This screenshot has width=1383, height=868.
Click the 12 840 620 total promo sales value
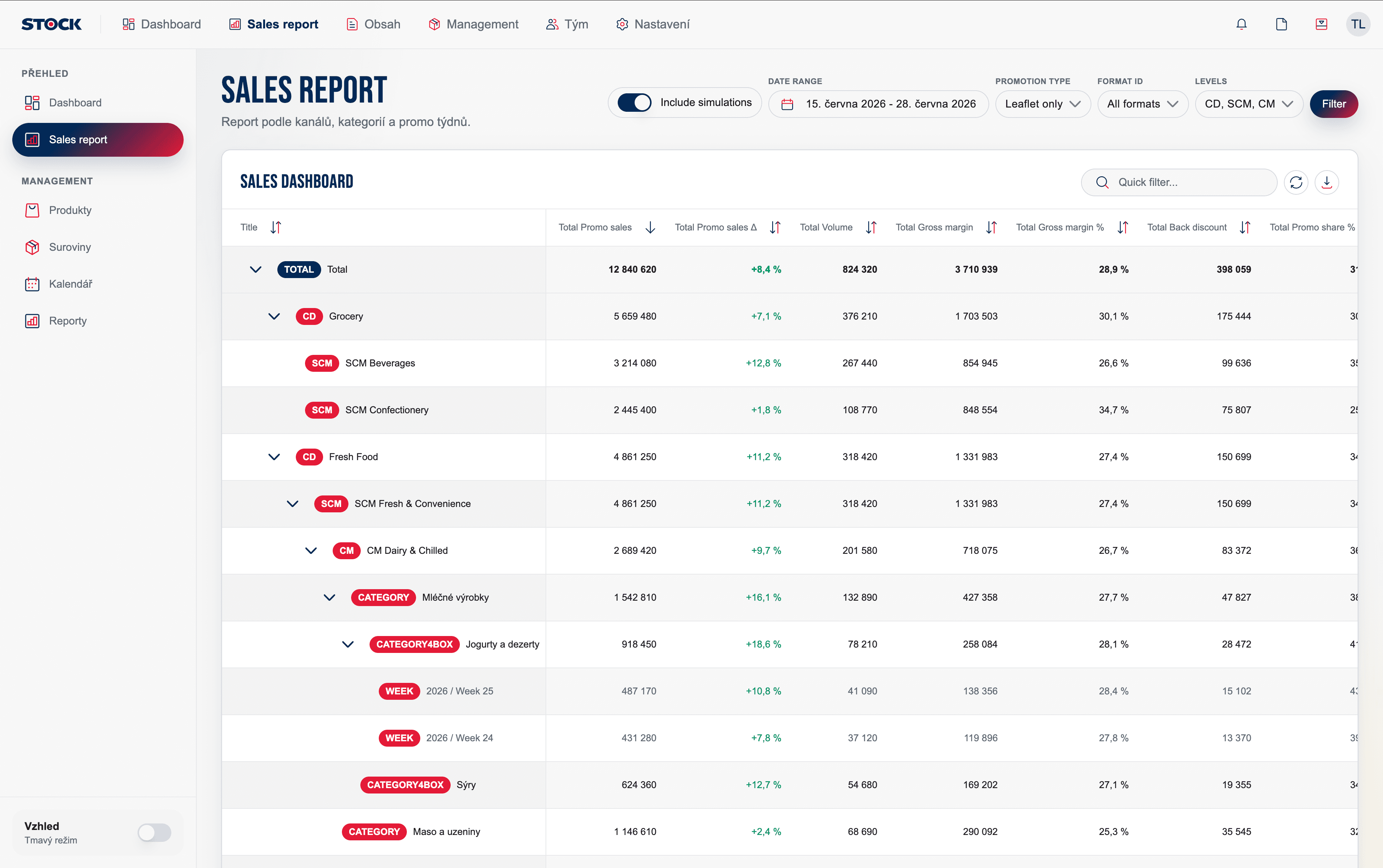[x=632, y=269]
